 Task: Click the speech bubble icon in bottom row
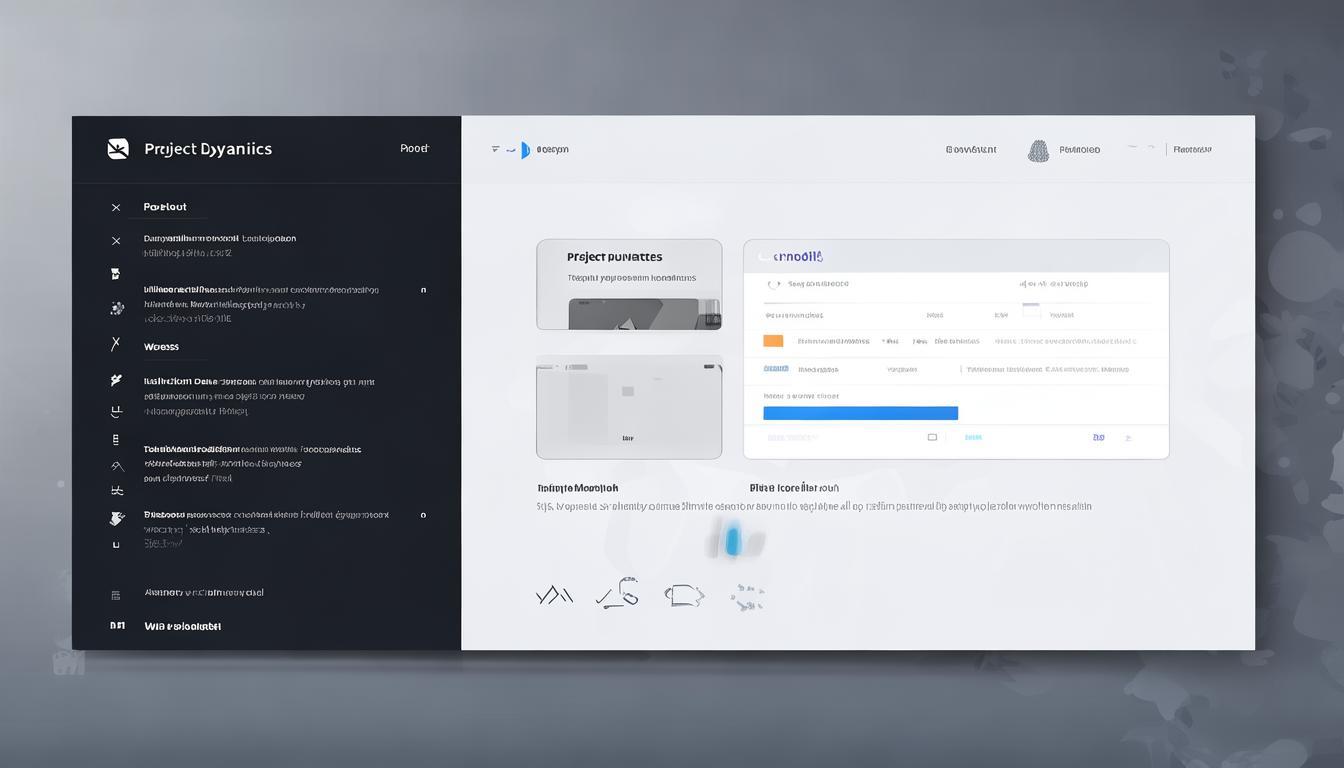(x=684, y=596)
